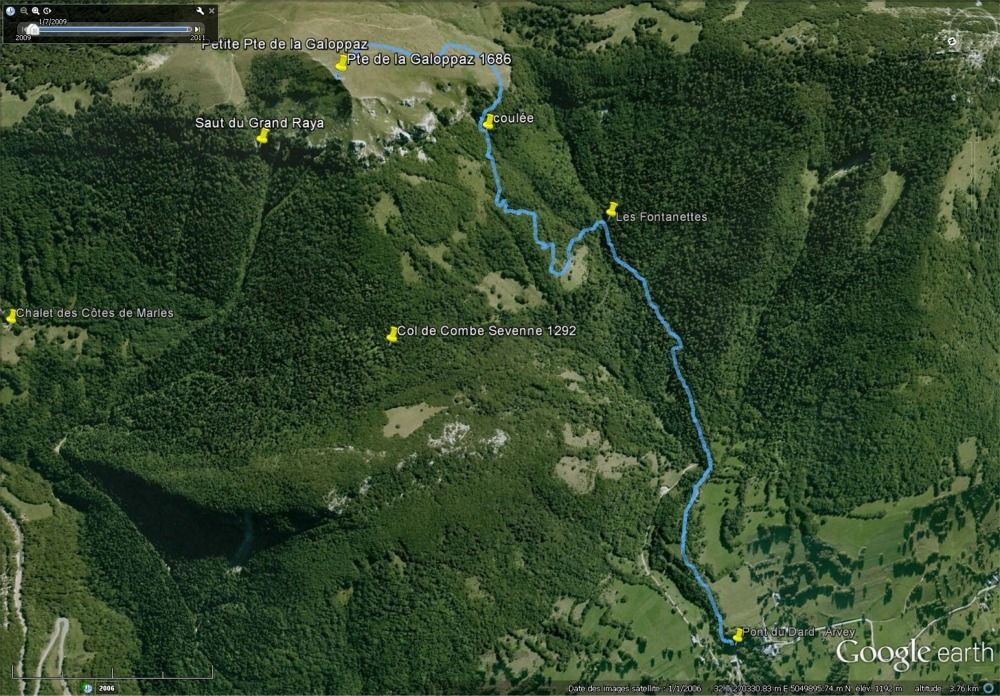Click the Google Earth logo
Screen dimensions: 1000x696
(x=915, y=655)
